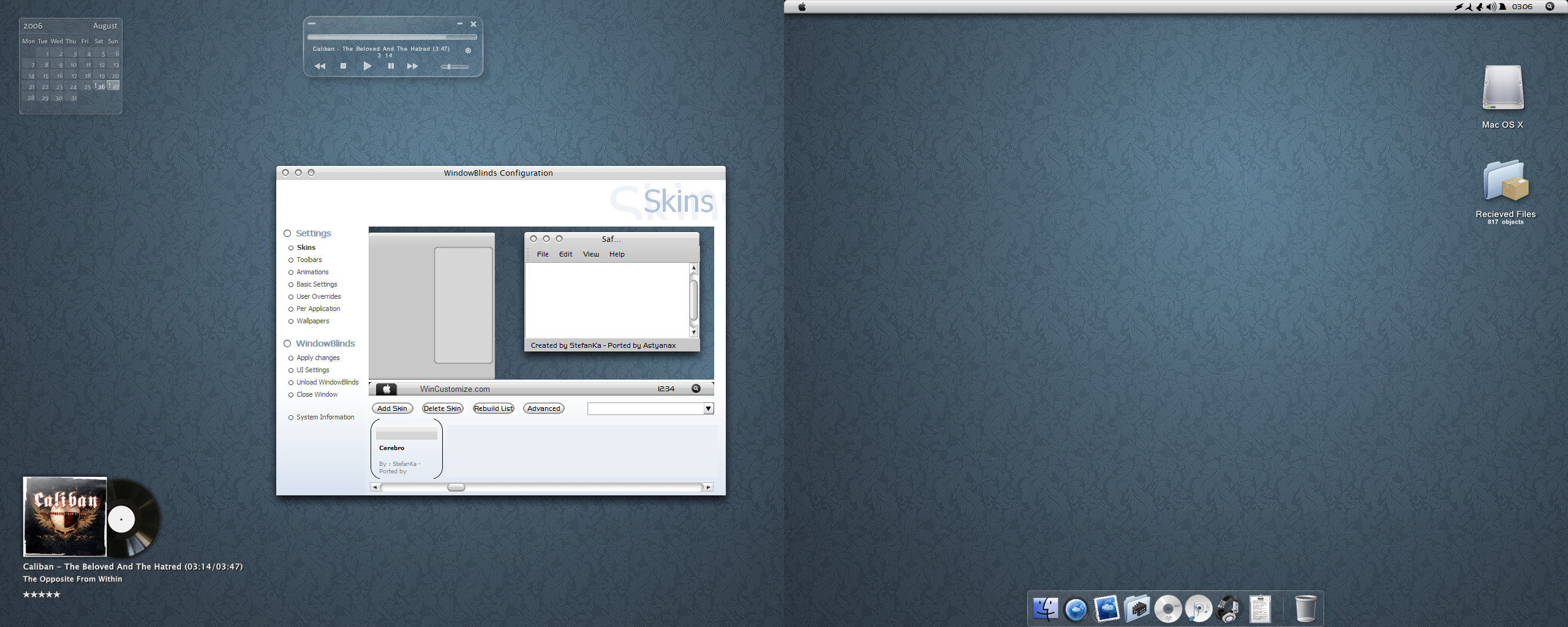Open the clipboard document icon in the dock
The width and height of the screenshot is (1568, 627).
pyautogui.click(x=1260, y=609)
